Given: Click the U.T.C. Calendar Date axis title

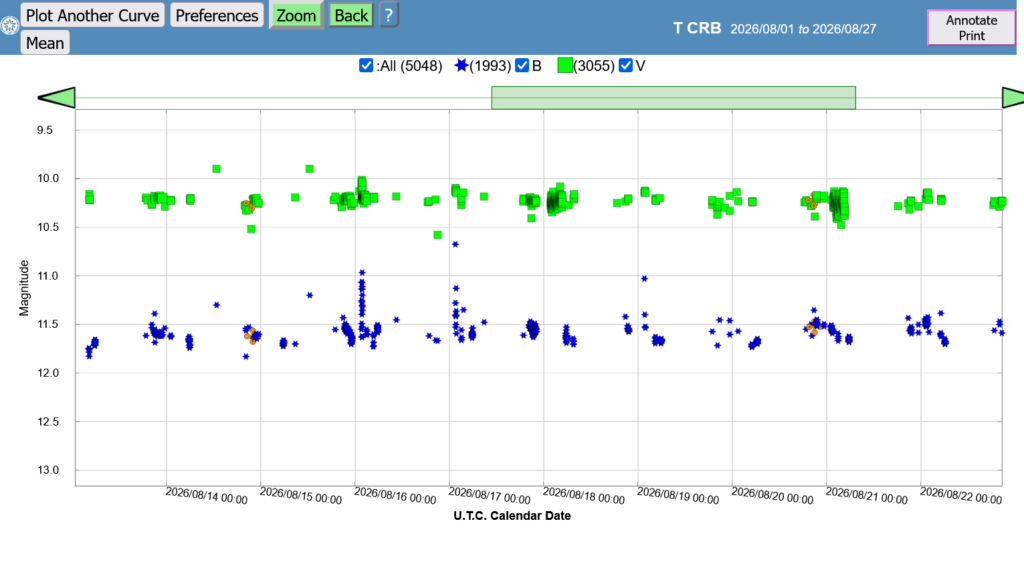Looking at the screenshot, I should tap(512, 516).
